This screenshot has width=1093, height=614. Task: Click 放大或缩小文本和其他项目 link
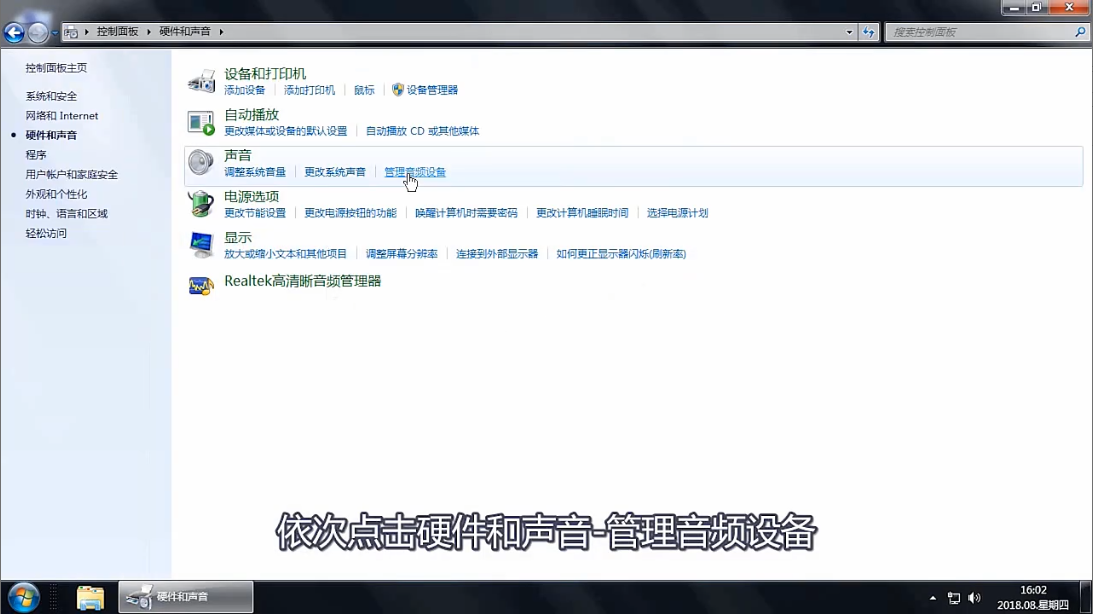(286, 254)
